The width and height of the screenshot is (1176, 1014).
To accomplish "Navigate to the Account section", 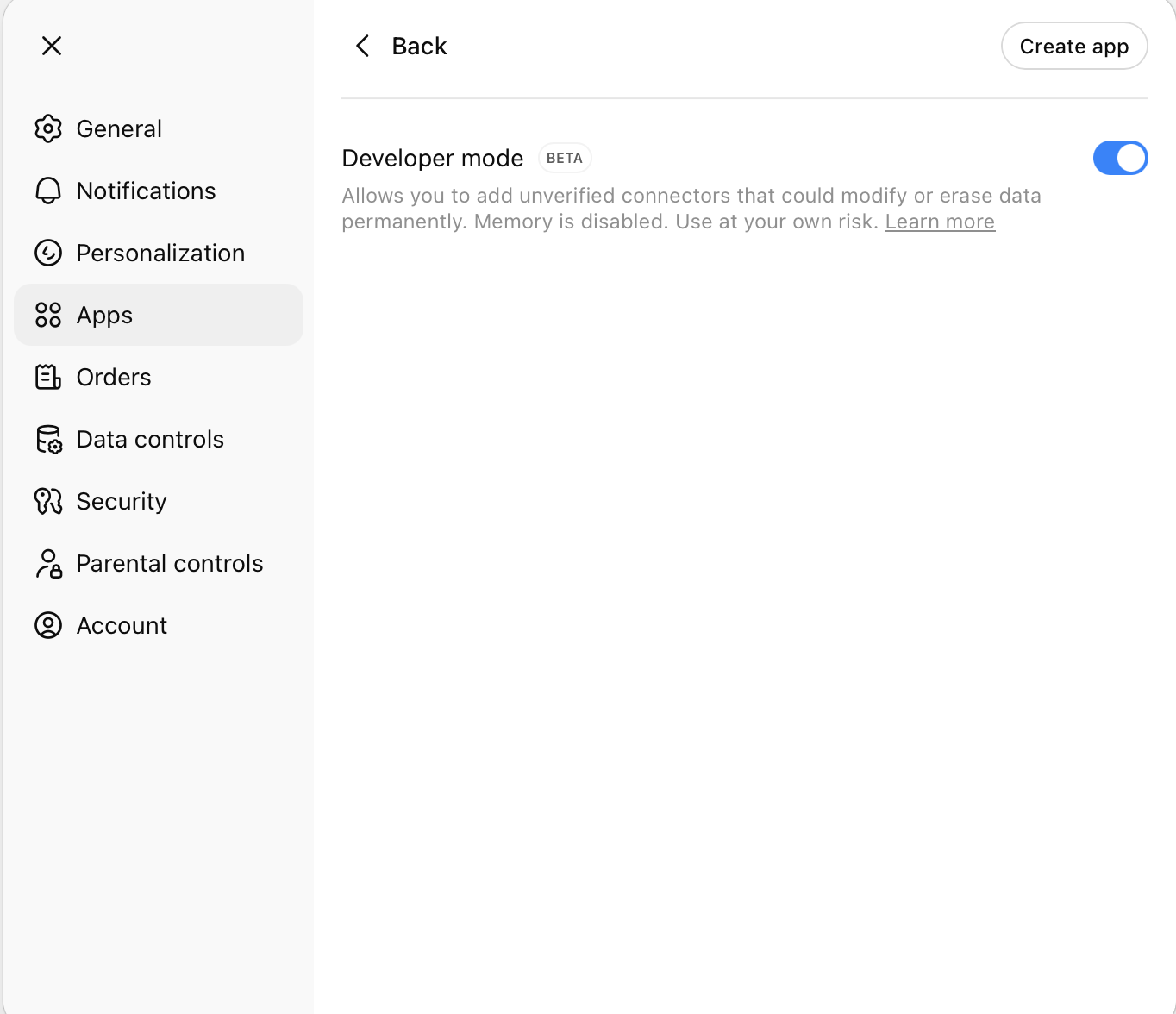I will (122, 625).
